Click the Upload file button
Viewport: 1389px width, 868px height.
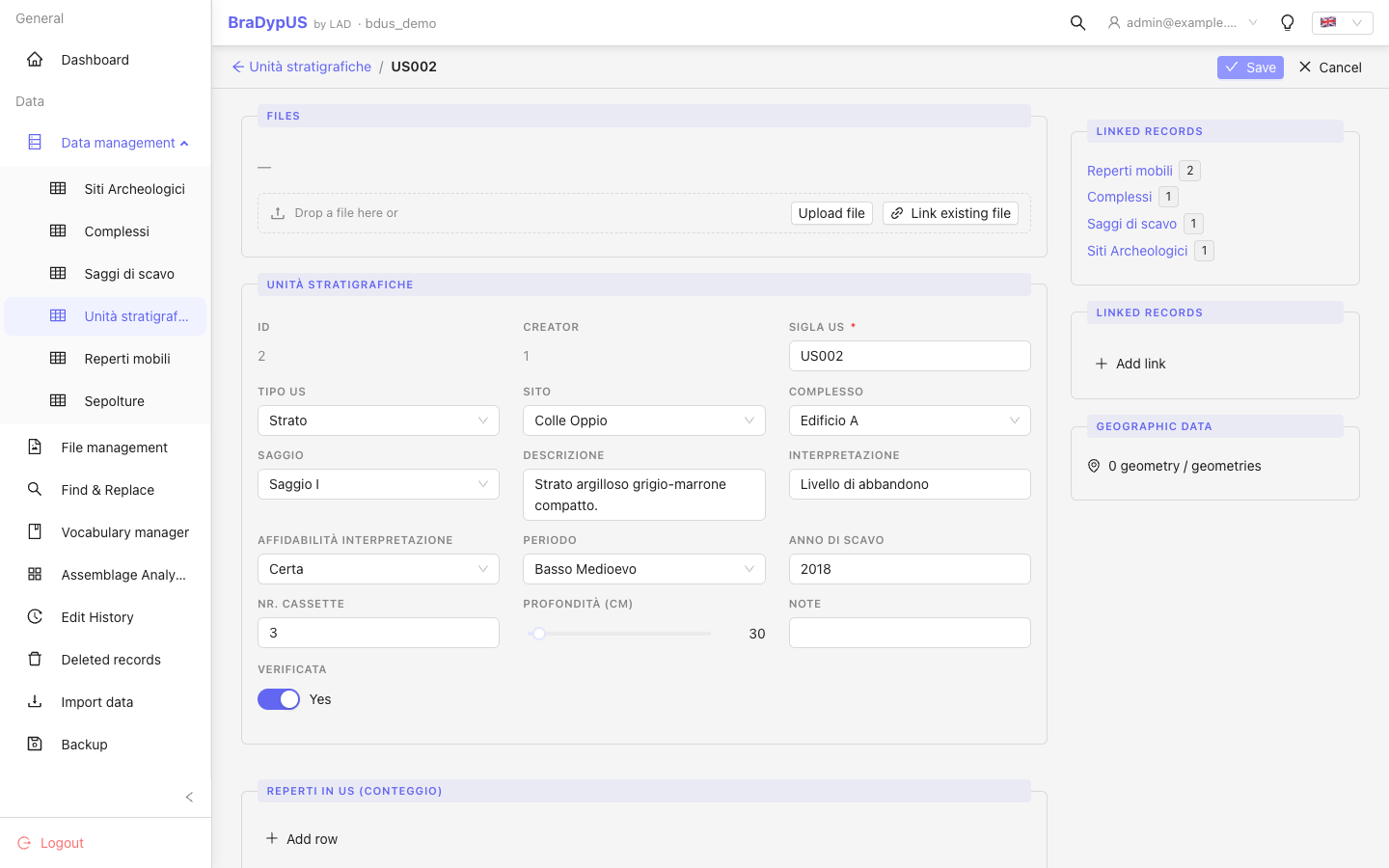[x=831, y=213]
